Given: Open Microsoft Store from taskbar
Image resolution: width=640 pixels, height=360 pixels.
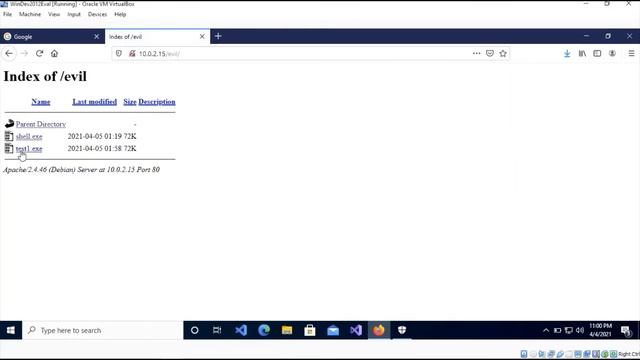Looking at the screenshot, I should pos(310,330).
